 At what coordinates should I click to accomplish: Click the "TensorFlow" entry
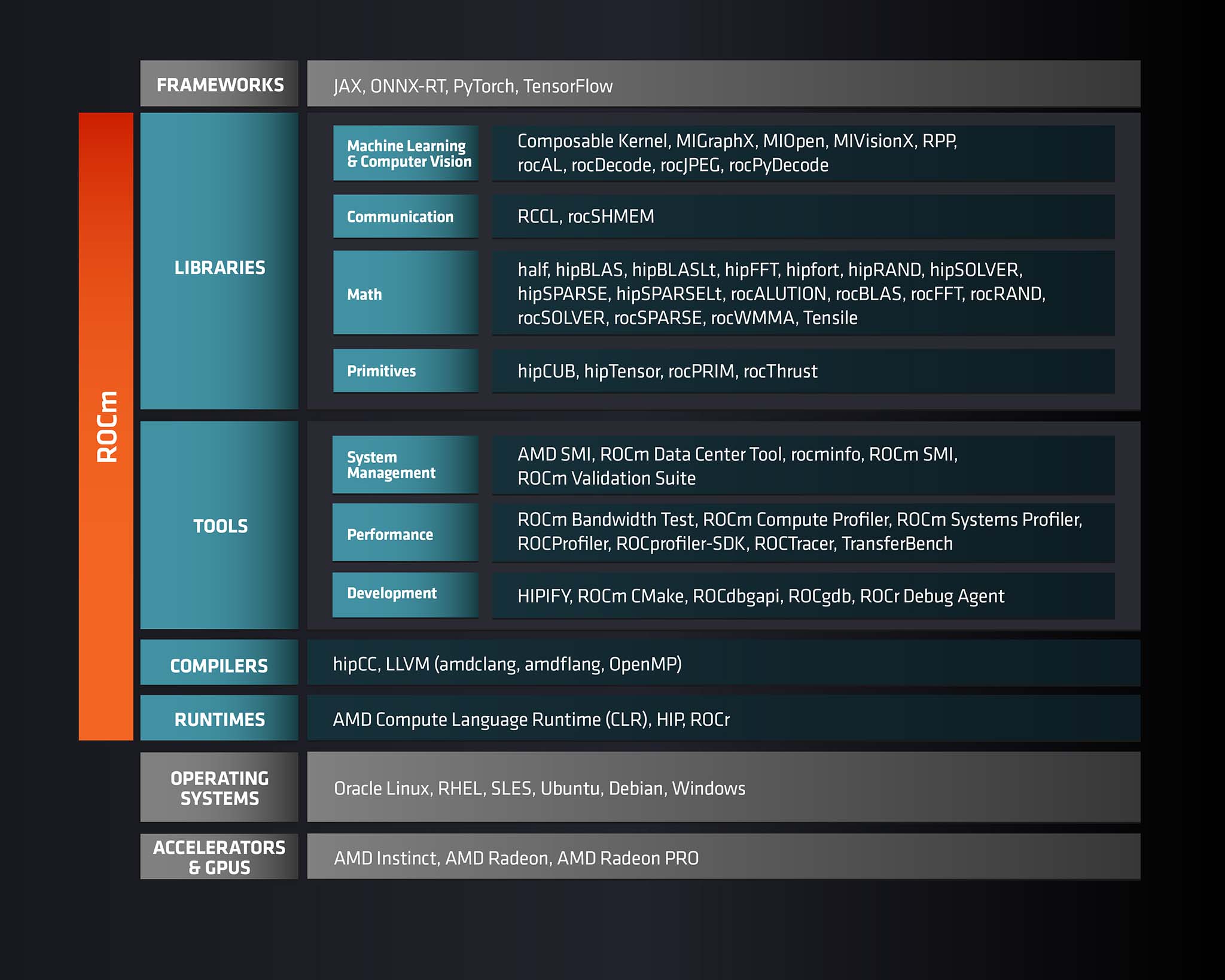point(568,86)
